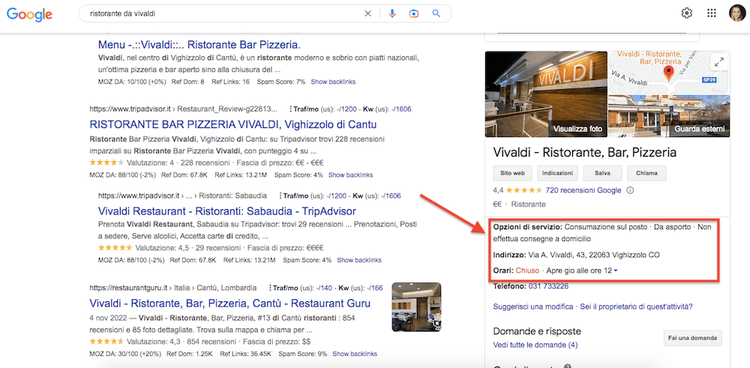Image resolution: width=750 pixels, height=368 pixels.
Task: Call phone number 031 733226
Action: click(x=549, y=286)
